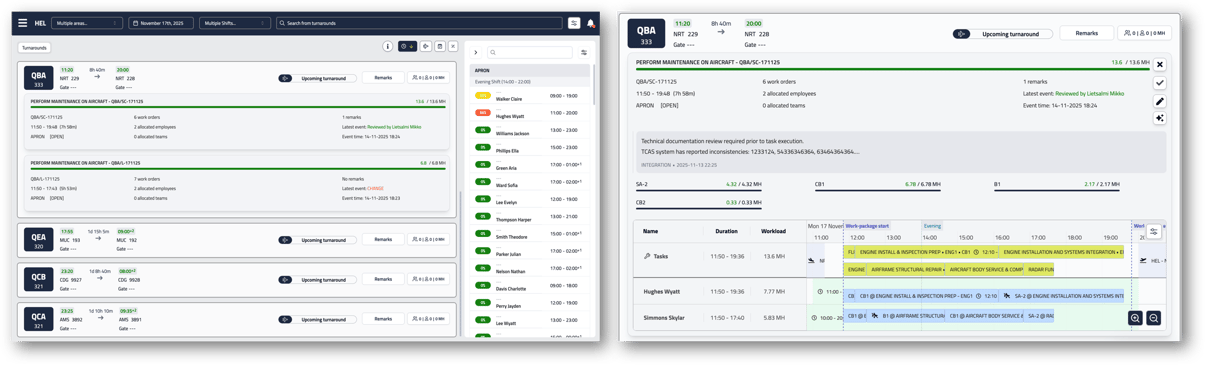The height and width of the screenshot is (365, 1205).
Task: Click allocation summary on QEA card
Action: 429,239
